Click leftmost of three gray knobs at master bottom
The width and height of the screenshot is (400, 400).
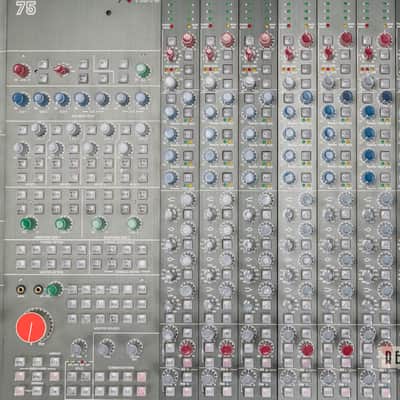click(x=78, y=348)
